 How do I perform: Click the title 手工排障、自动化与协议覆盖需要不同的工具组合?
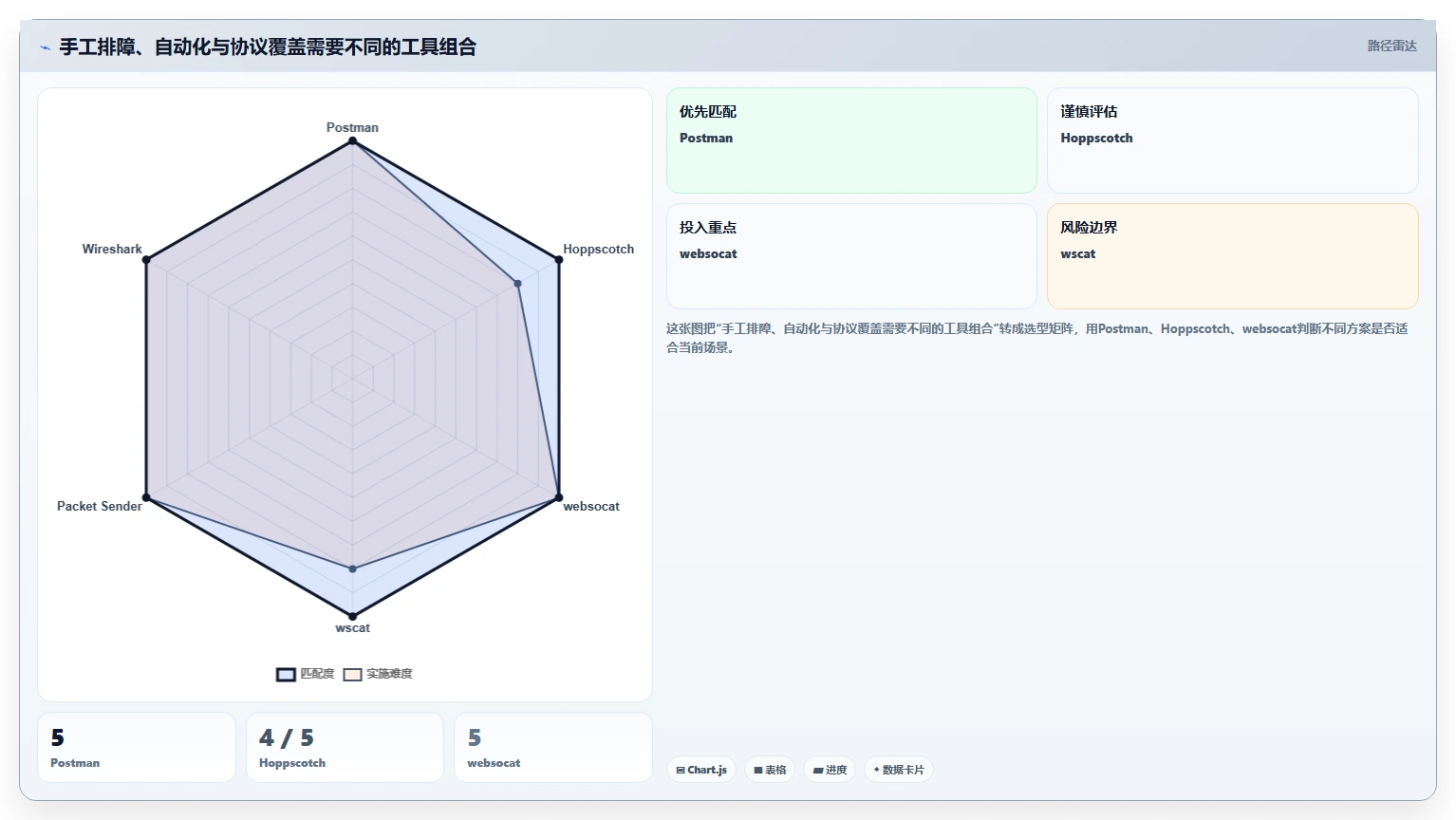point(268,47)
